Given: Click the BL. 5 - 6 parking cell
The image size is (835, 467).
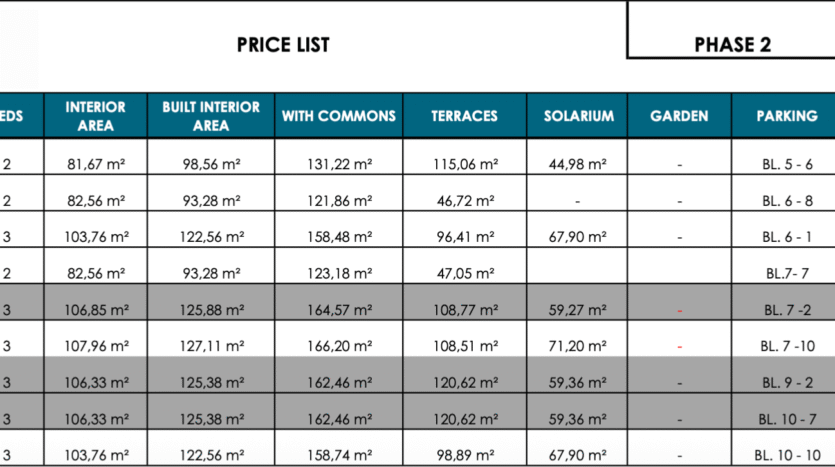Looking at the screenshot, I should click(x=784, y=157).
